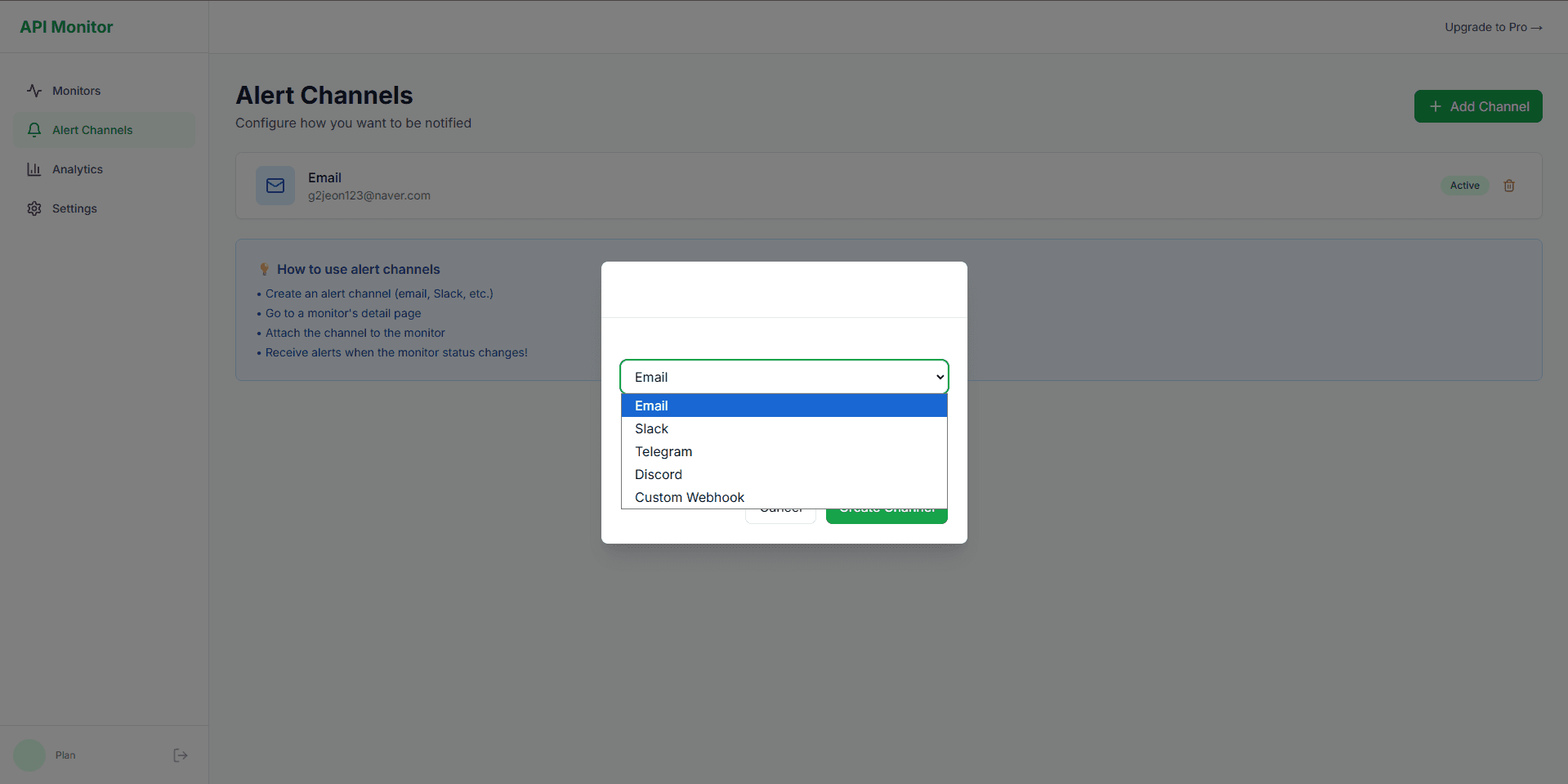Toggle the Active status badge
1568x784 pixels.
1464,186
